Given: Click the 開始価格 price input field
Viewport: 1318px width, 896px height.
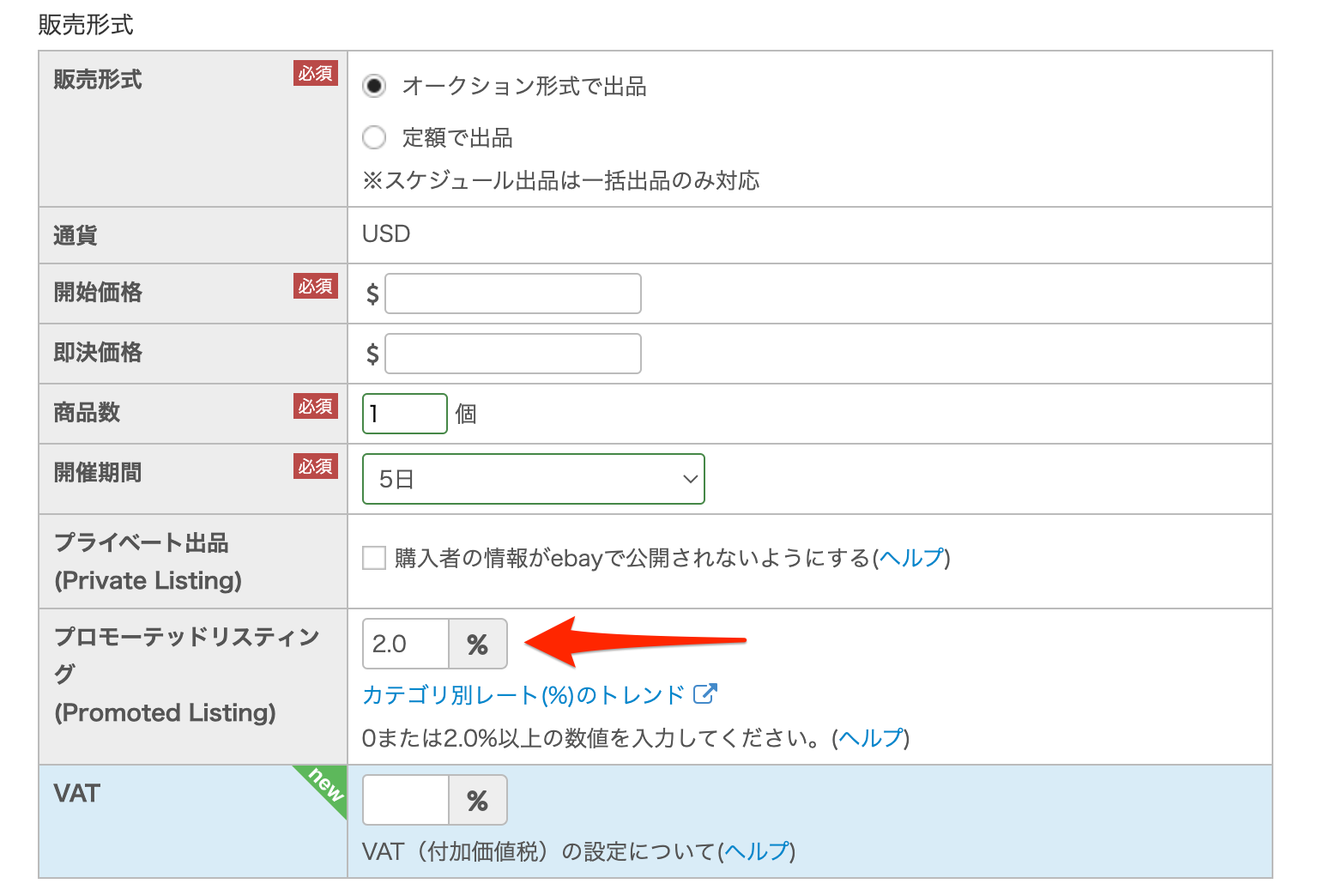Looking at the screenshot, I should [x=512, y=294].
